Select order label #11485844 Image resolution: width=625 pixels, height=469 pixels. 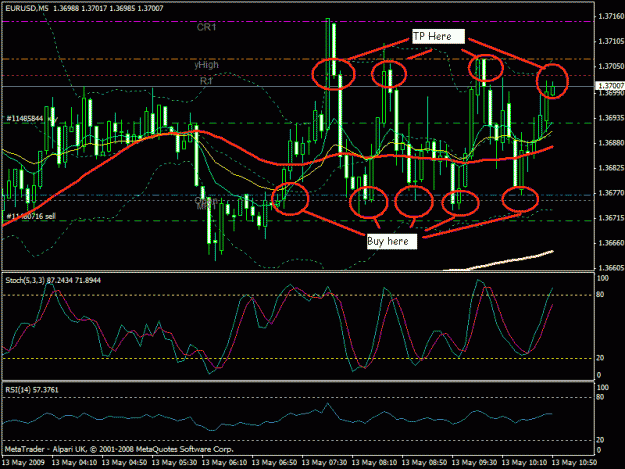point(25,118)
